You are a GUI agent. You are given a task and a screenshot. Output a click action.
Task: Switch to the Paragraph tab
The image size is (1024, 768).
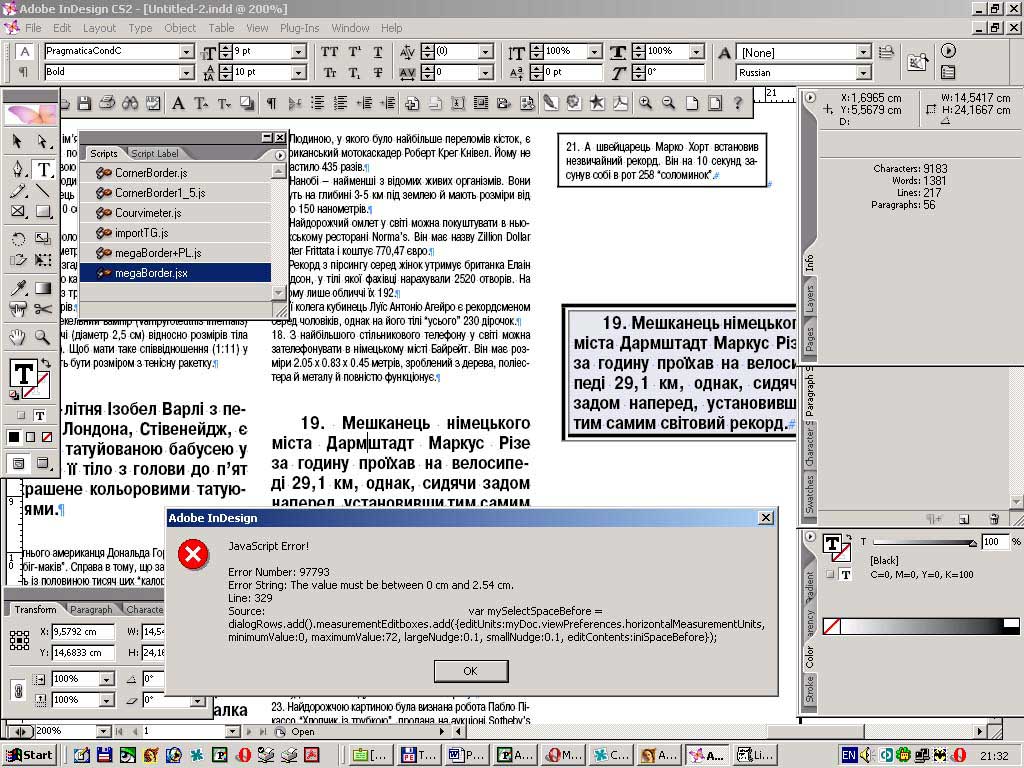[91, 609]
